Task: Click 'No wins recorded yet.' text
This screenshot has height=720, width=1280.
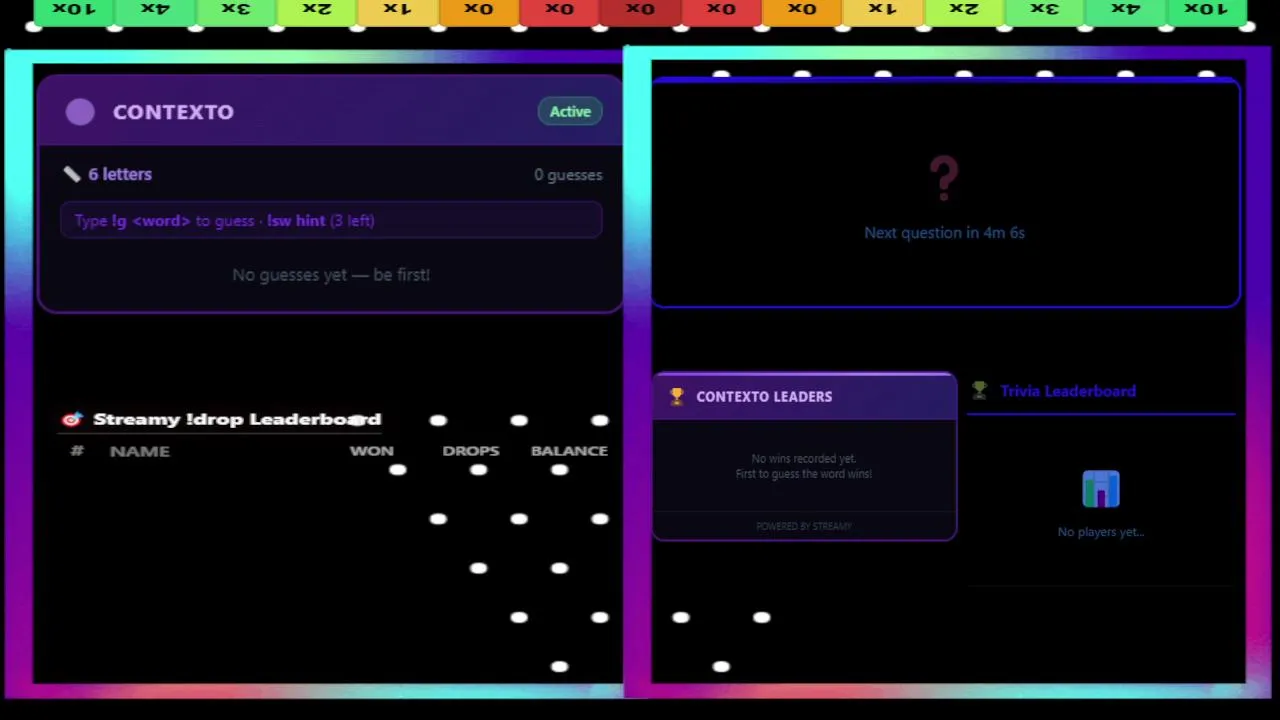Action: coord(804,459)
